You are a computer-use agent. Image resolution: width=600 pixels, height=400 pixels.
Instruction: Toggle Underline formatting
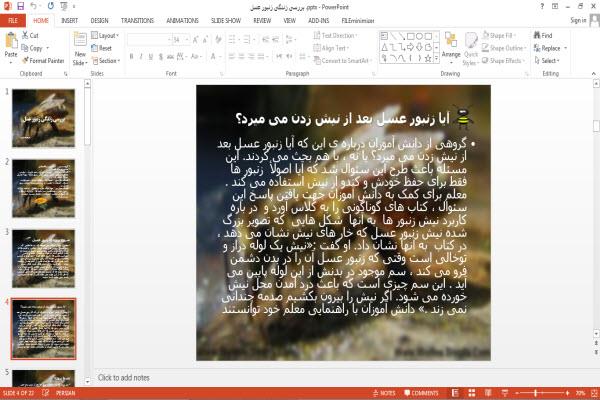pyautogui.click(x=151, y=57)
